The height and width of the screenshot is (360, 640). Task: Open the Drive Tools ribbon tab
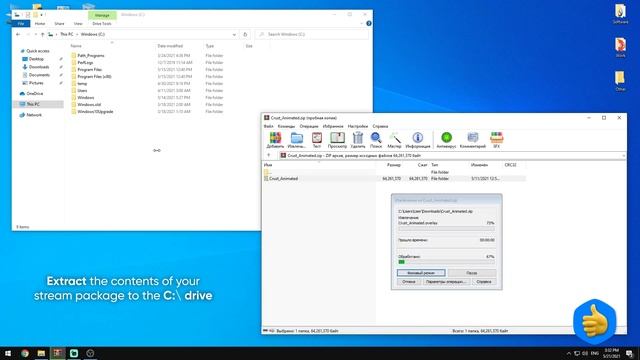[102, 24]
